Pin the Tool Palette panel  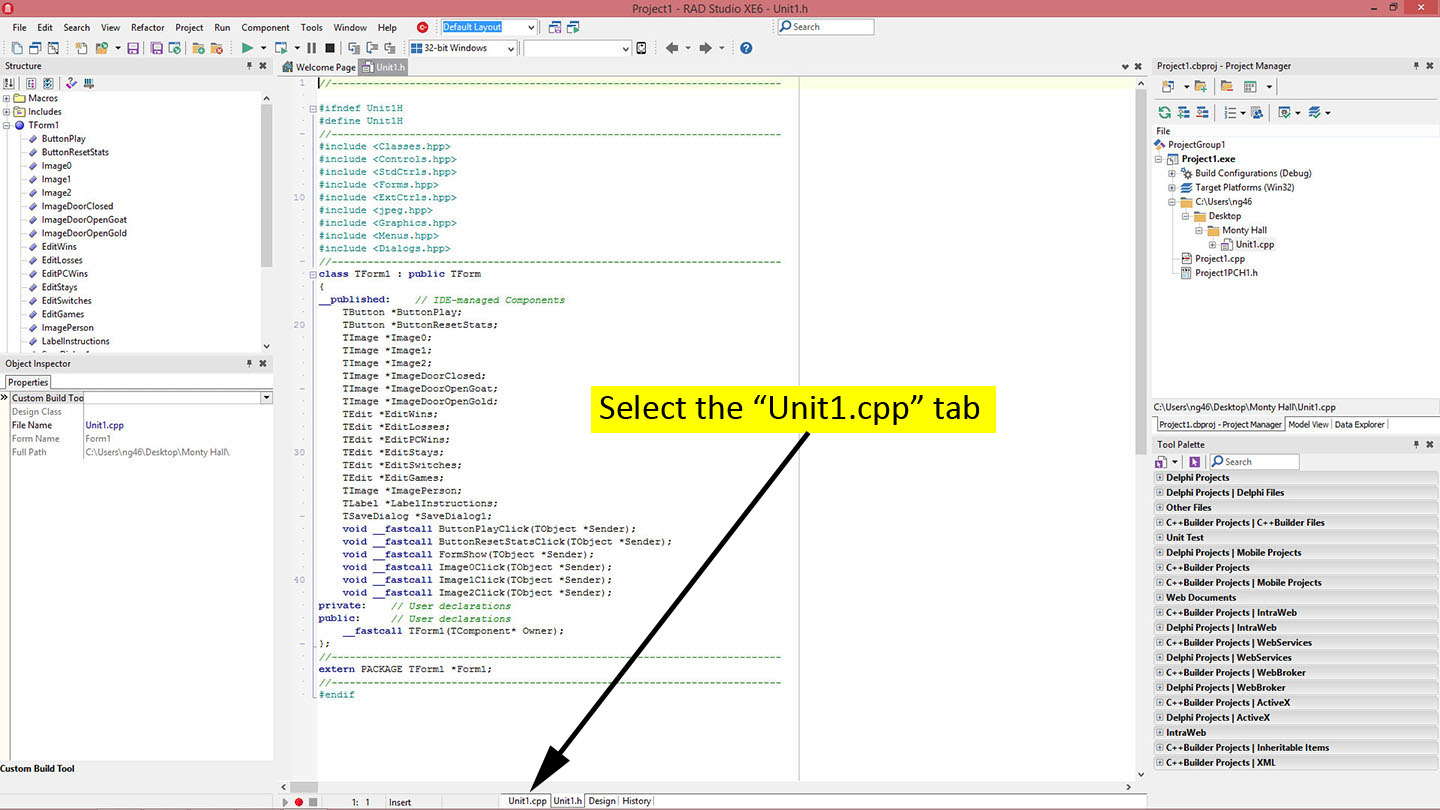tap(1416, 444)
